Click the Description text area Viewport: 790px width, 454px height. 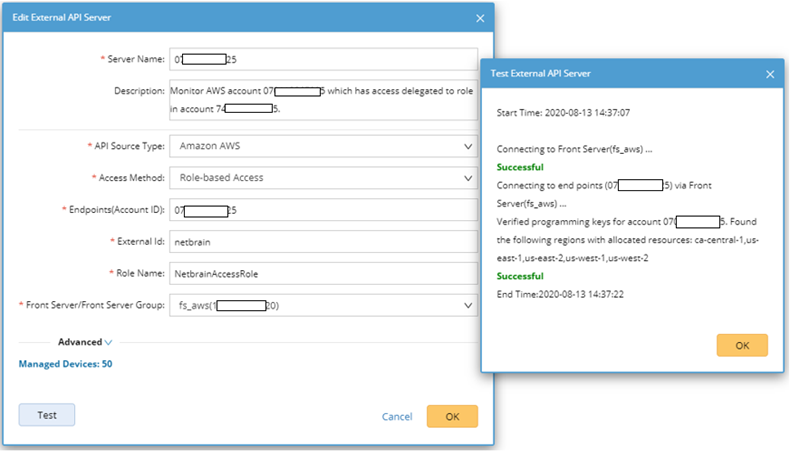coord(323,100)
